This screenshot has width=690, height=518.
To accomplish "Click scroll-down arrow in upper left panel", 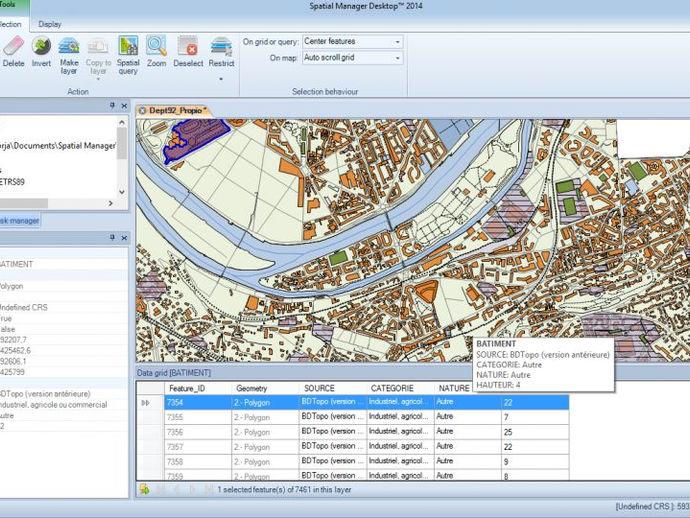I will (122, 192).
